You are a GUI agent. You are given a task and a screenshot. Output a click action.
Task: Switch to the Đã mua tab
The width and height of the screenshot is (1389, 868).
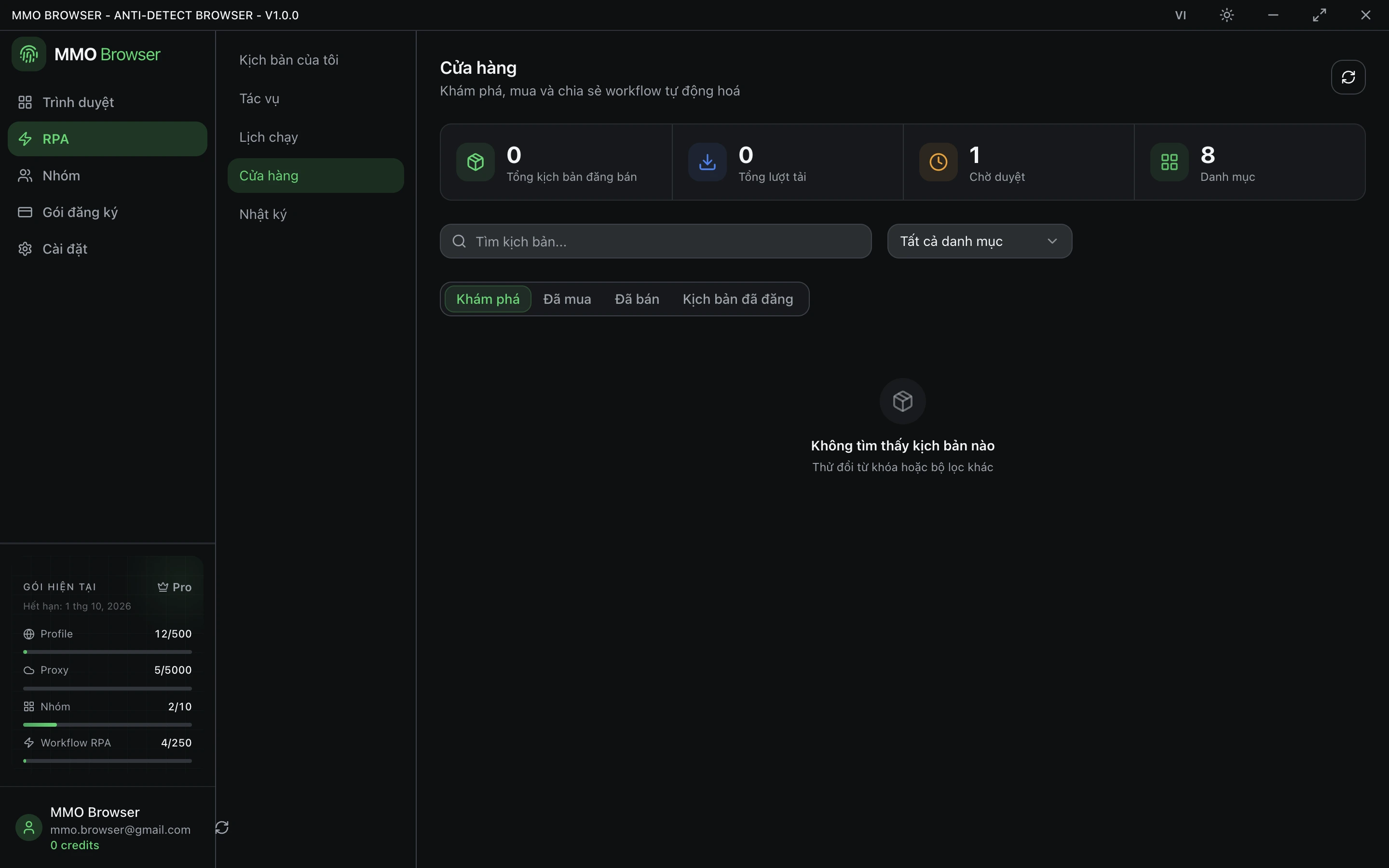tap(567, 299)
